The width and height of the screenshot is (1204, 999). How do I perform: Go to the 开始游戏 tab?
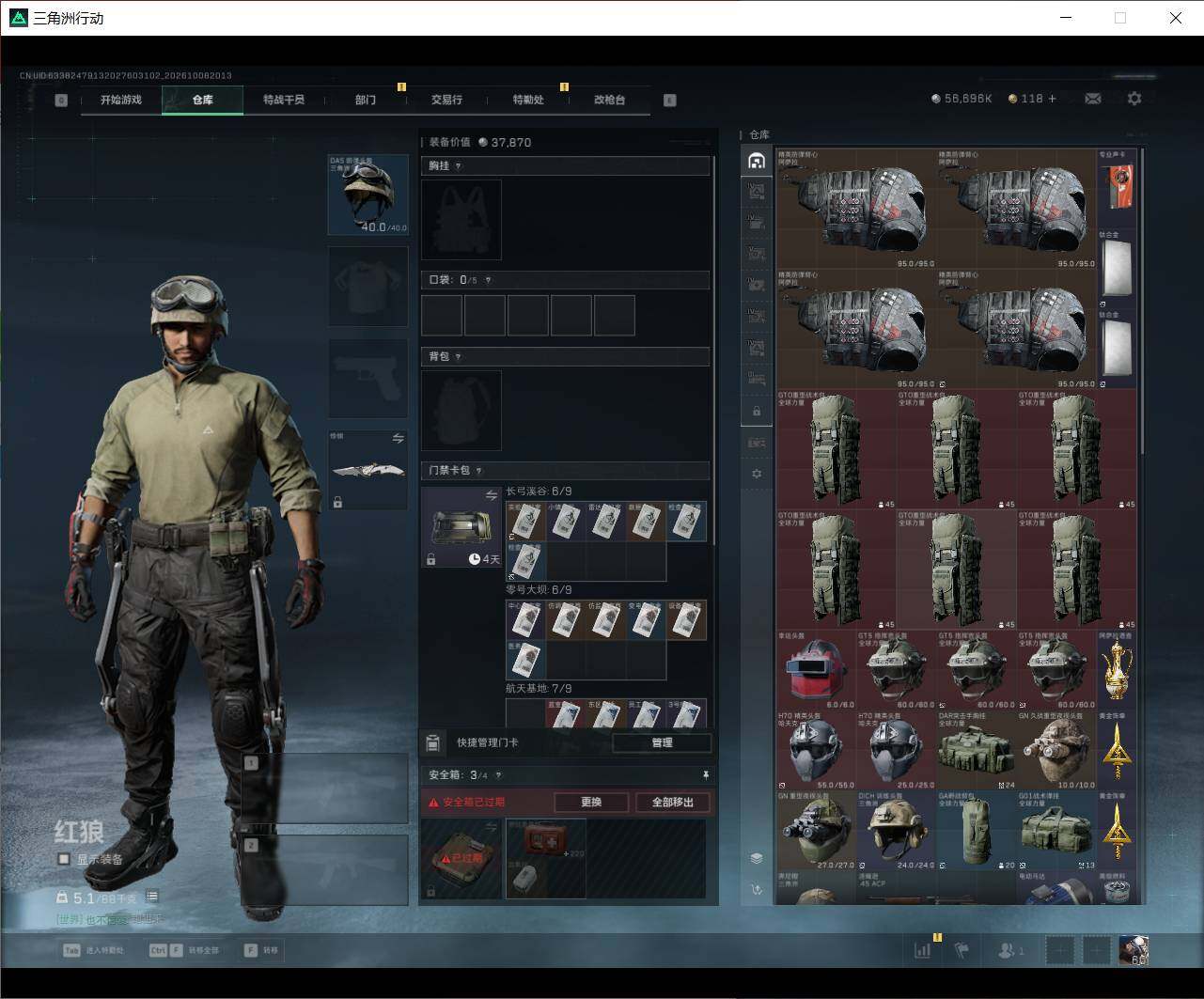pyautogui.click(x=121, y=100)
